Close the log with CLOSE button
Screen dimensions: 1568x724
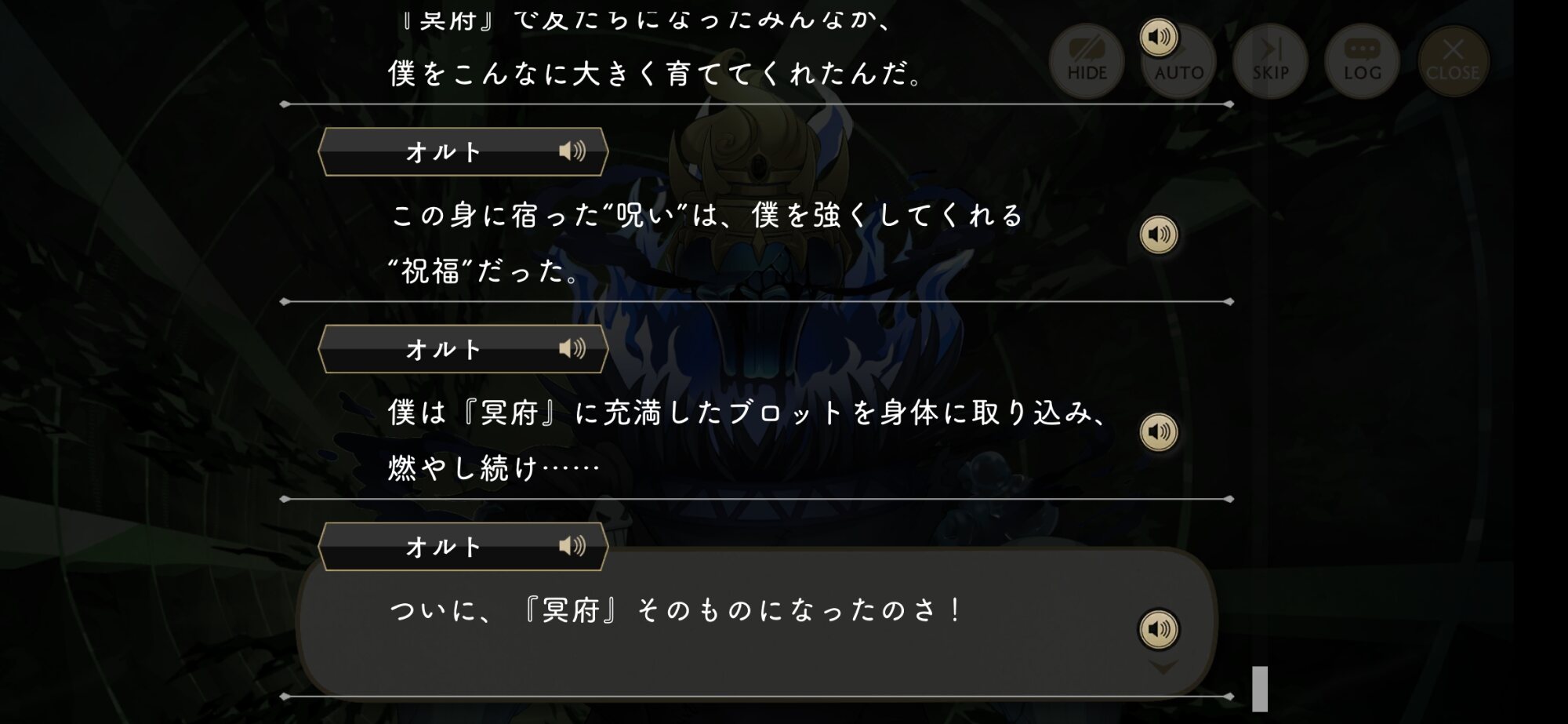coord(1453,61)
